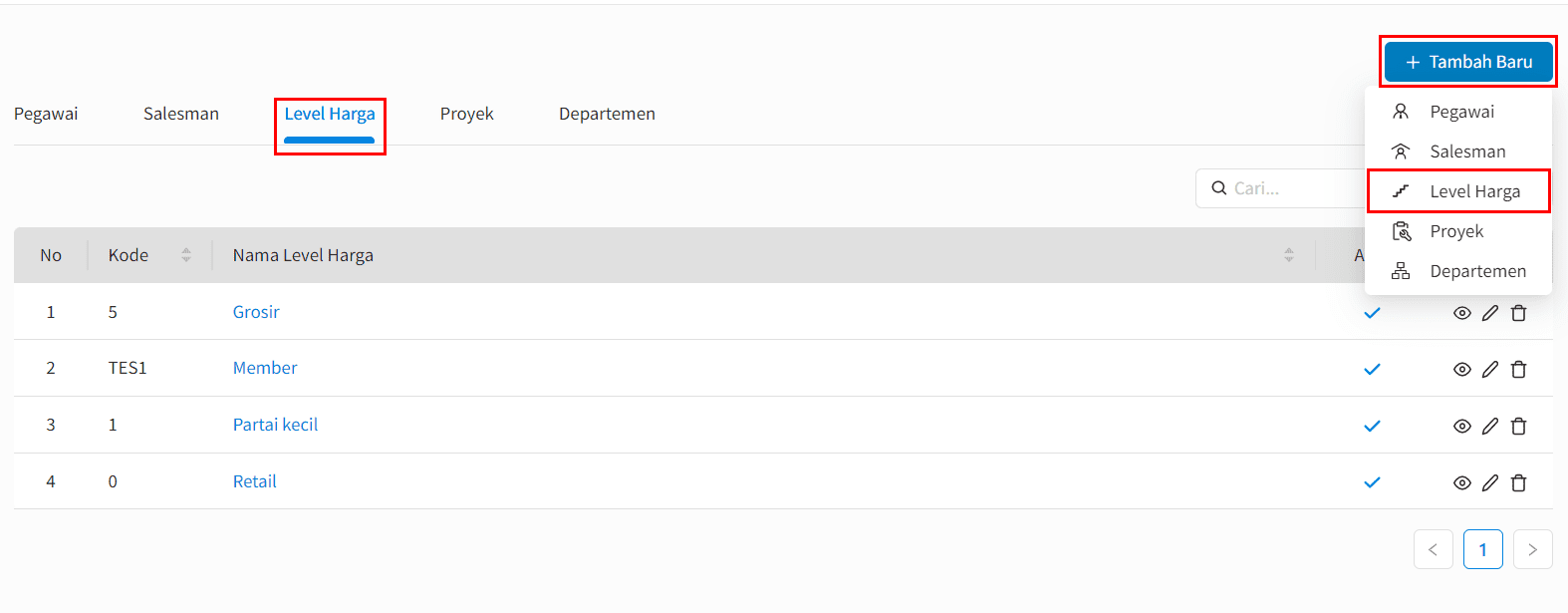Click the edit pencil icon for Partai kecil
Screen dimensions: 1568x613
[1490, 427]
